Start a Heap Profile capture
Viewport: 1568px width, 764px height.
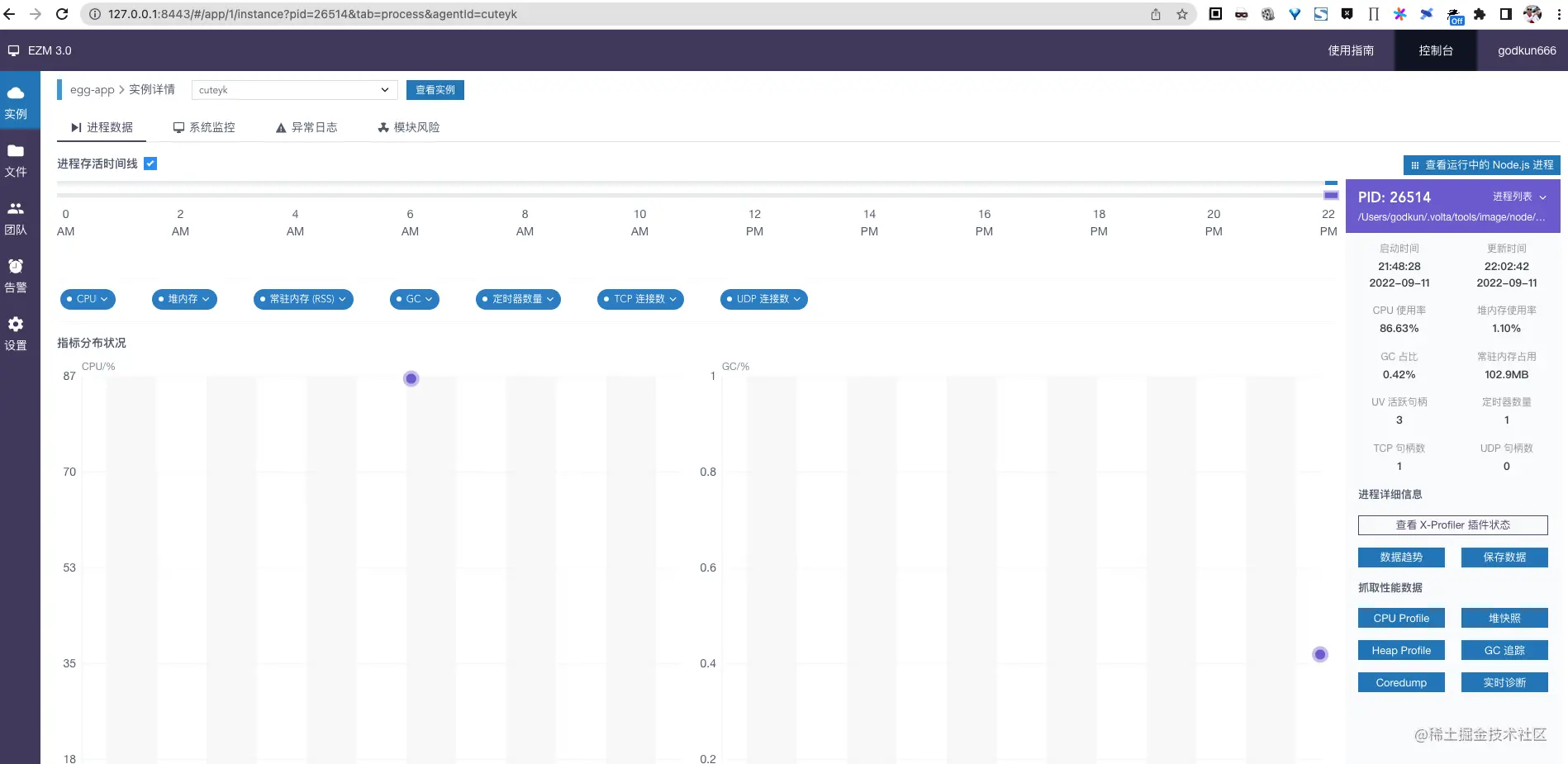(1401, 651)
